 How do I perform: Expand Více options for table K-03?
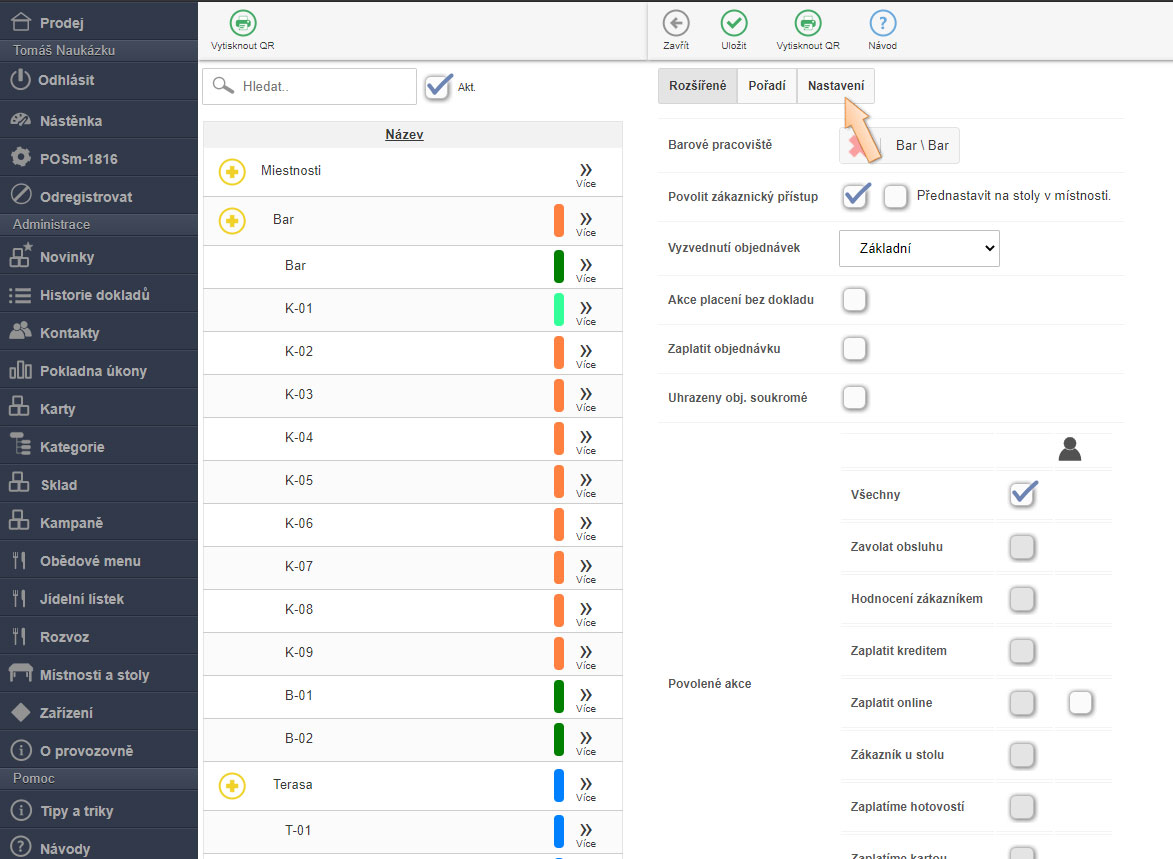tap(586, 397)
